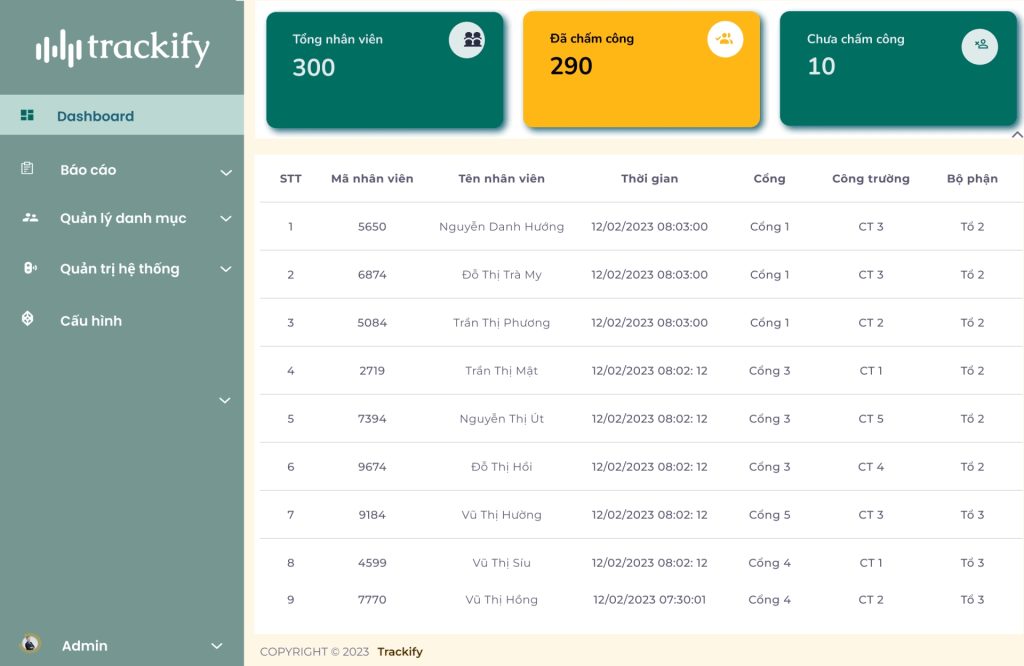Image resolution: width=1024 pixels, height=666 pixels.
Task: Click the Quản trị hệ thống icon
Action: tap(29, 268)
